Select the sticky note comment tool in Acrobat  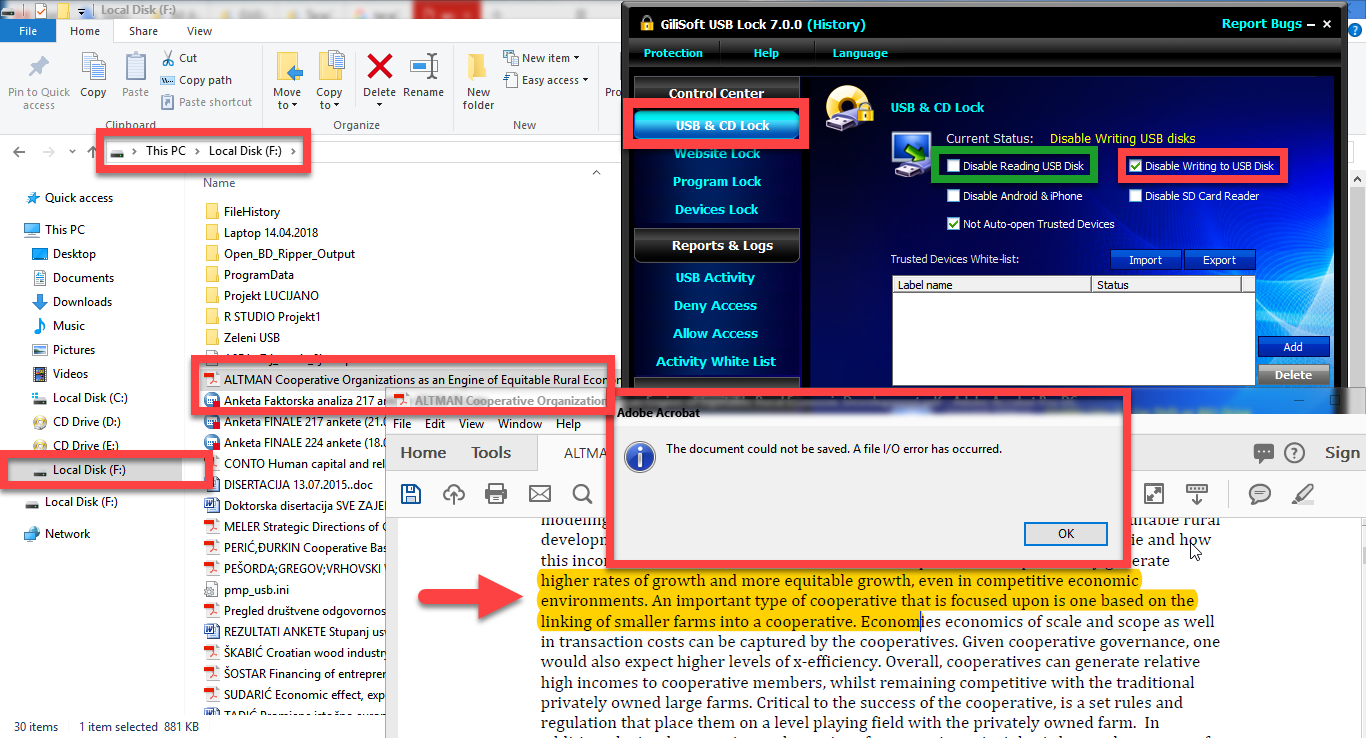[1260, 493]
